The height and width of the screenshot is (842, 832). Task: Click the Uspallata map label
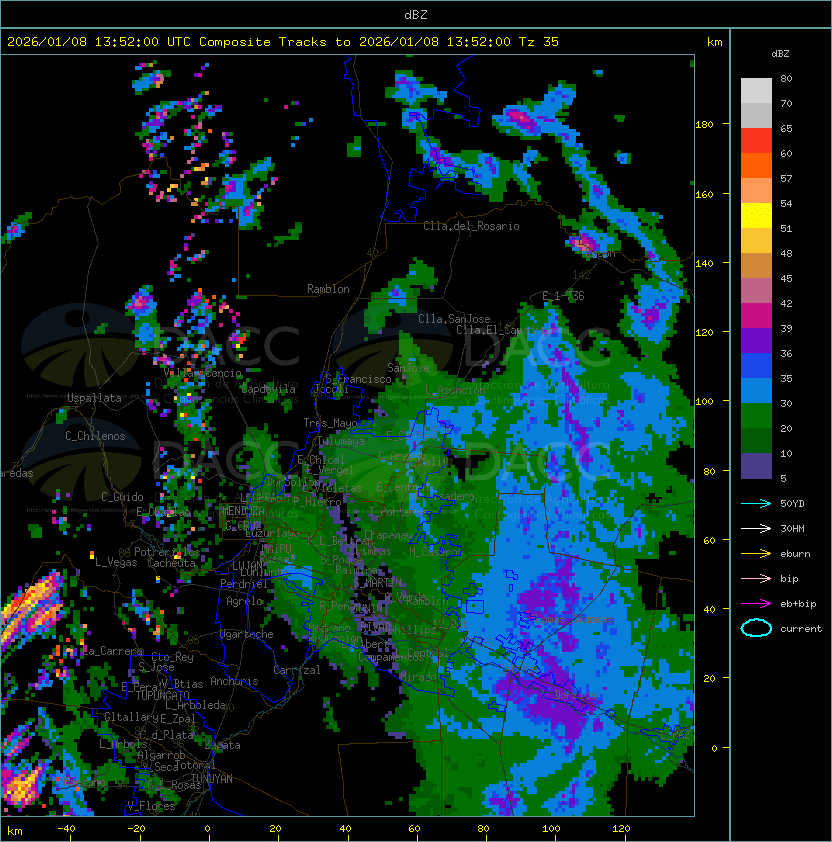[x=94, y=398]
